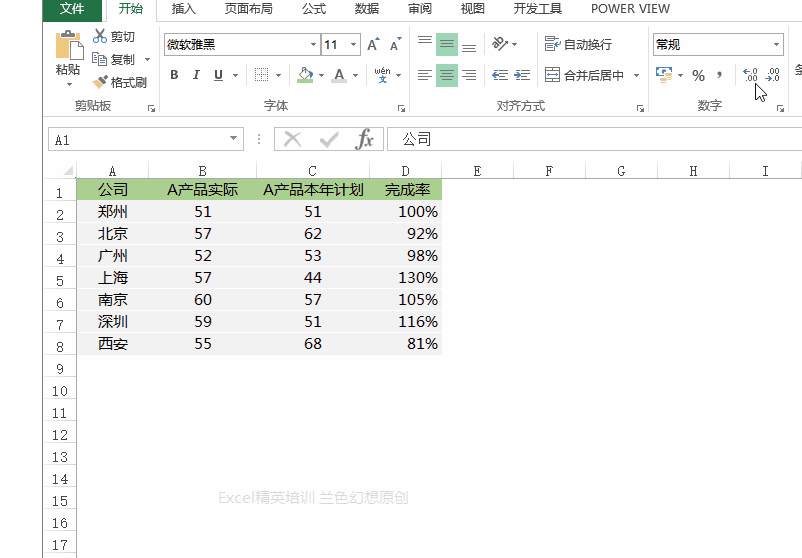Open font color dropdown arrow

[355, 76]
